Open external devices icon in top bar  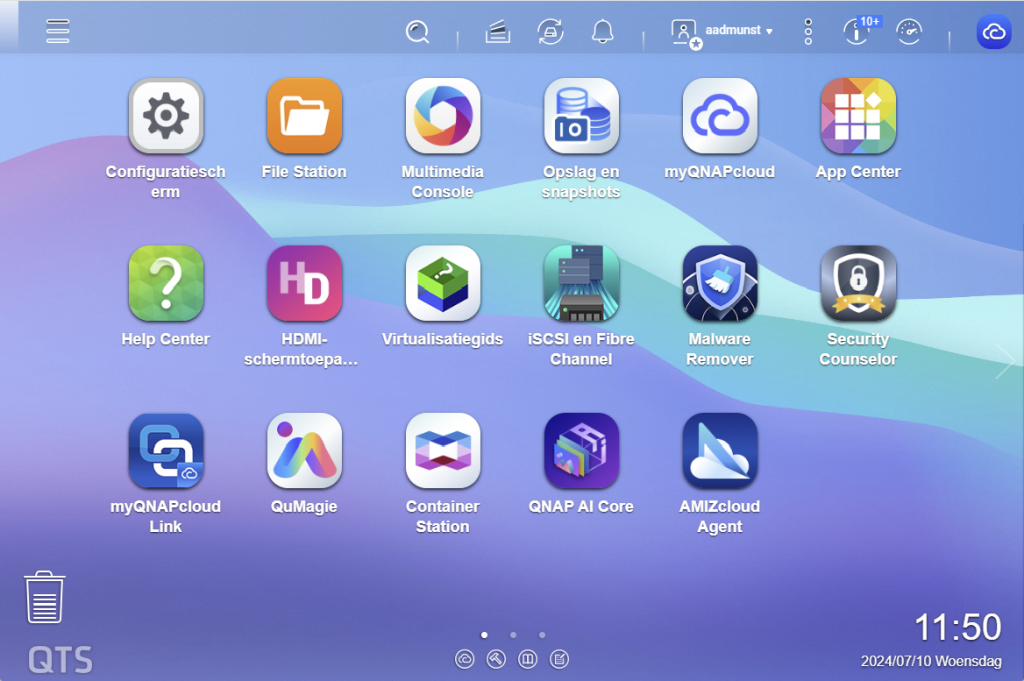(550, 31)
